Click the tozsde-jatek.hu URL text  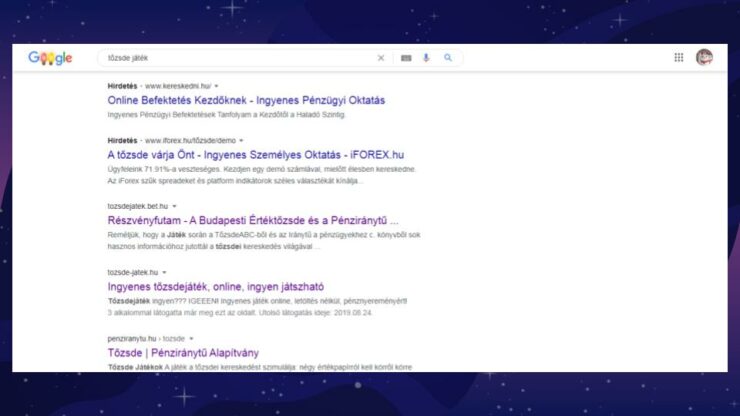pyautogui.click(x=133, y=272)
